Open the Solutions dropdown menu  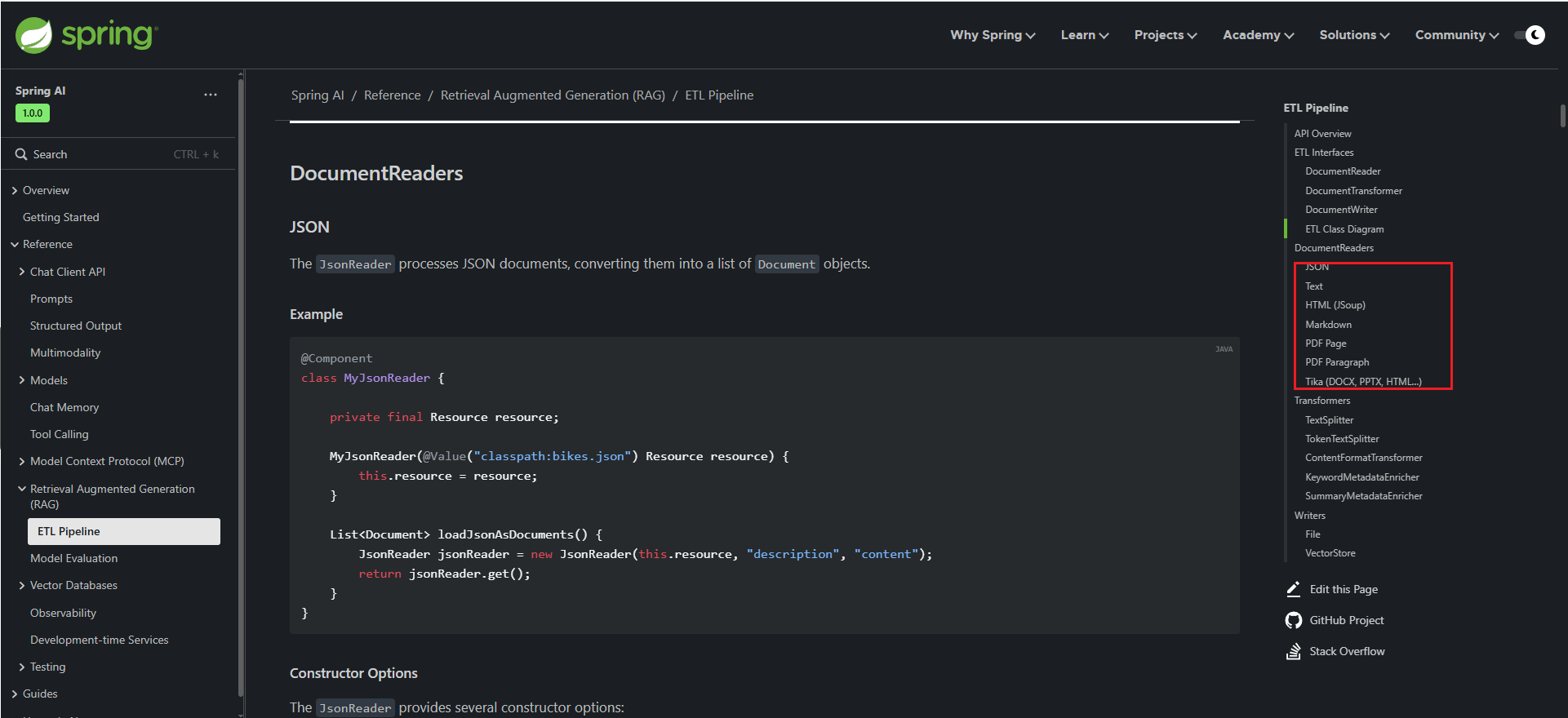(1354, 35)
